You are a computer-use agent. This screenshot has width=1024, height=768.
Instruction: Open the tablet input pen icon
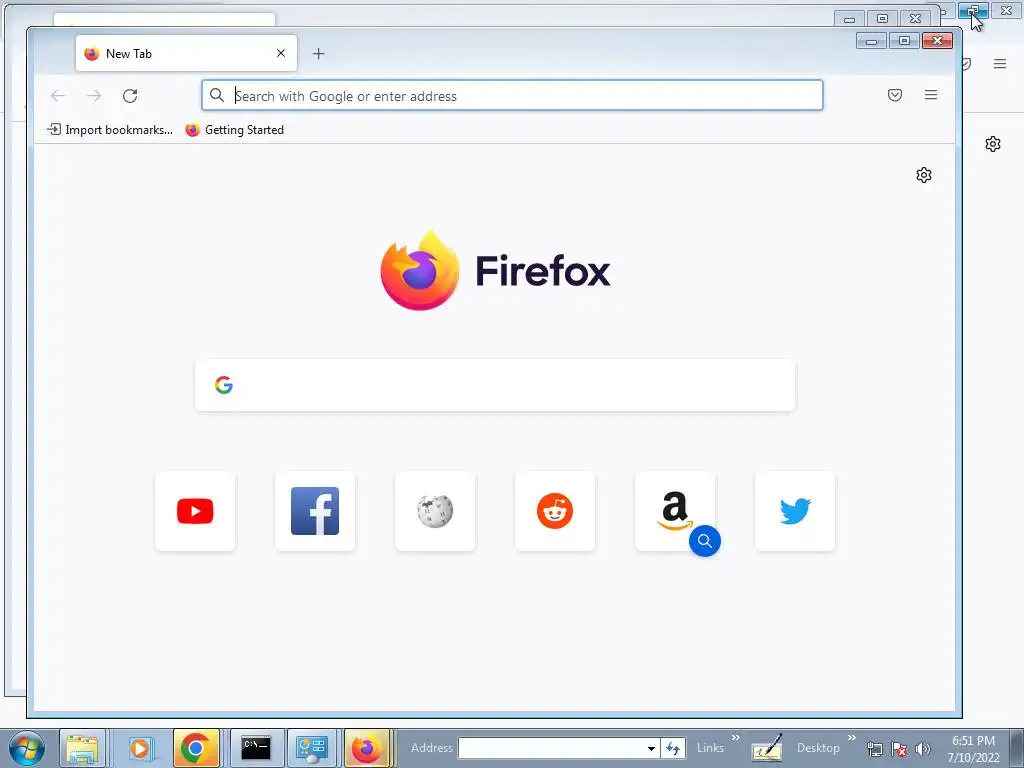767,748
